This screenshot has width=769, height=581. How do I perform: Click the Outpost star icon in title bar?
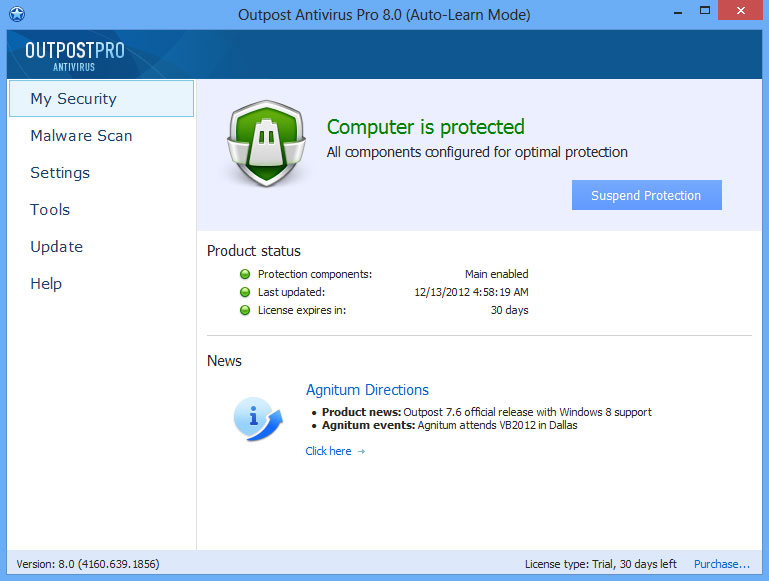point(17,14)
